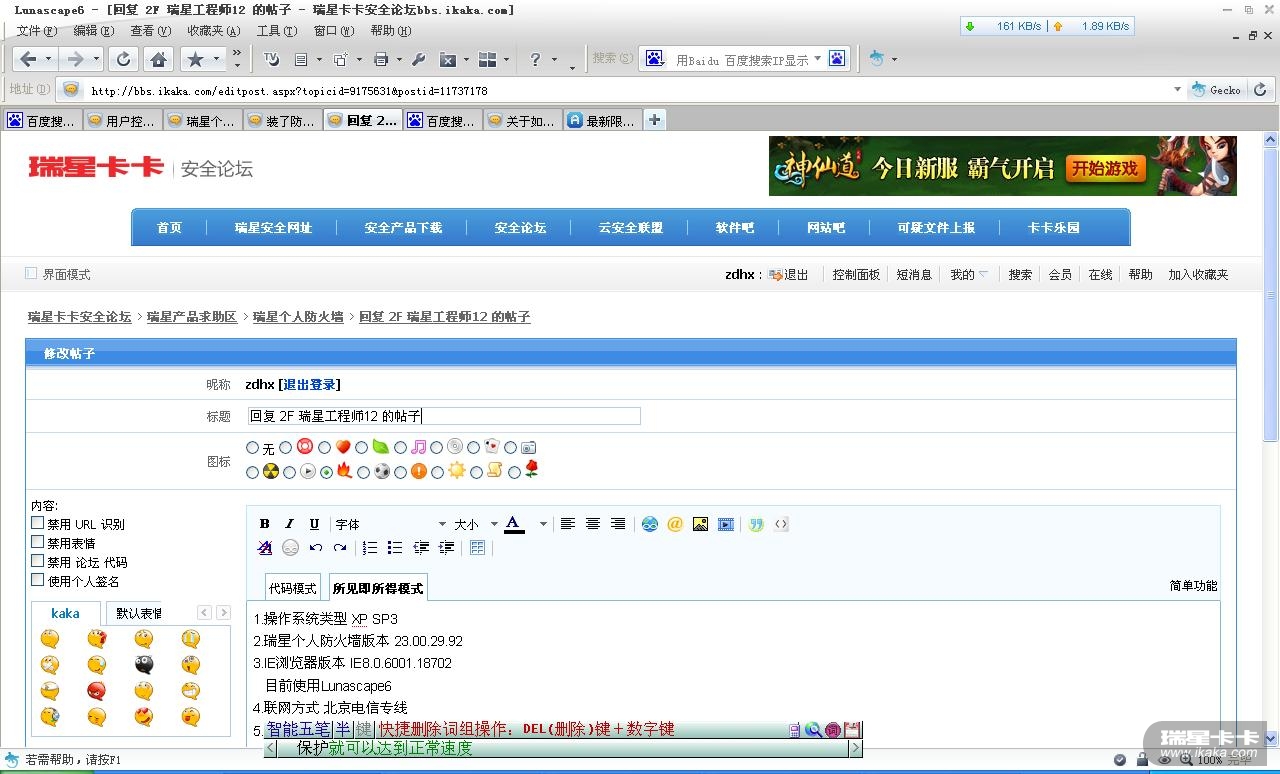1280x774 pixels.
Task: Open the 字体 font dropdown
Action: click(x=391, y=524)
